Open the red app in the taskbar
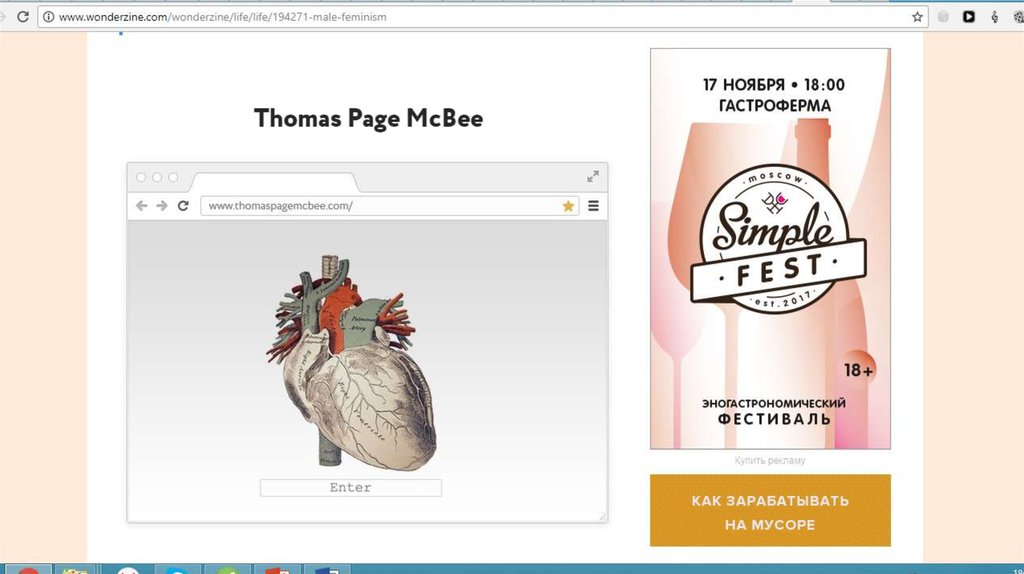 click(28, 570)
